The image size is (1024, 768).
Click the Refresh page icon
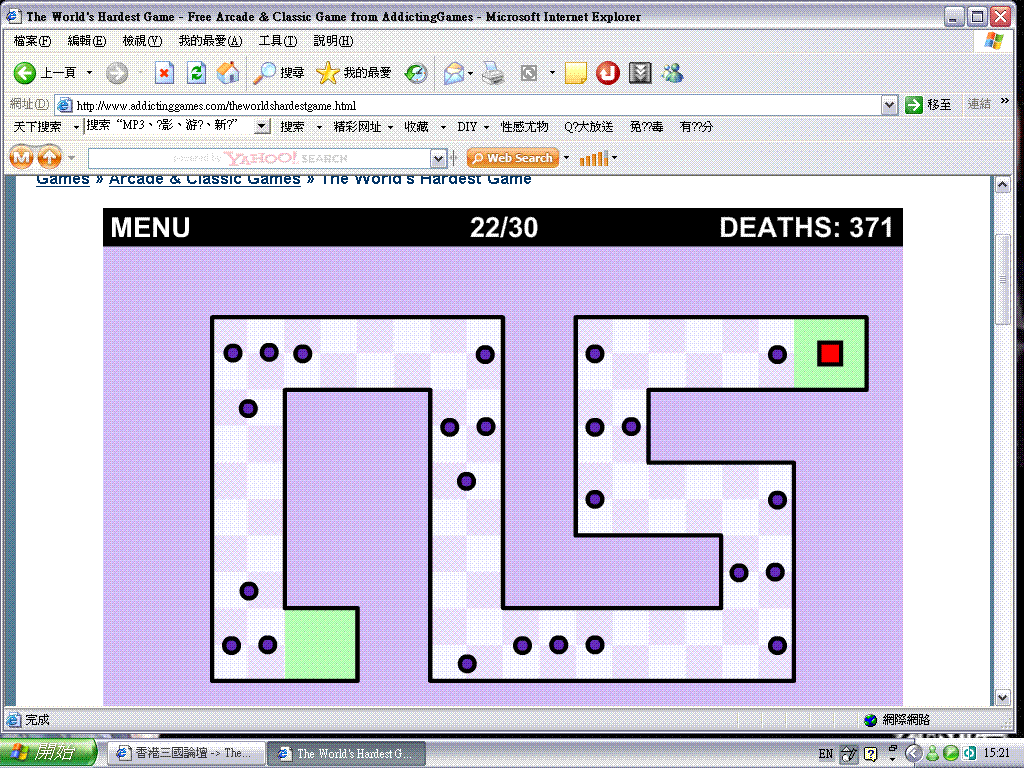[x=196, y=72]
